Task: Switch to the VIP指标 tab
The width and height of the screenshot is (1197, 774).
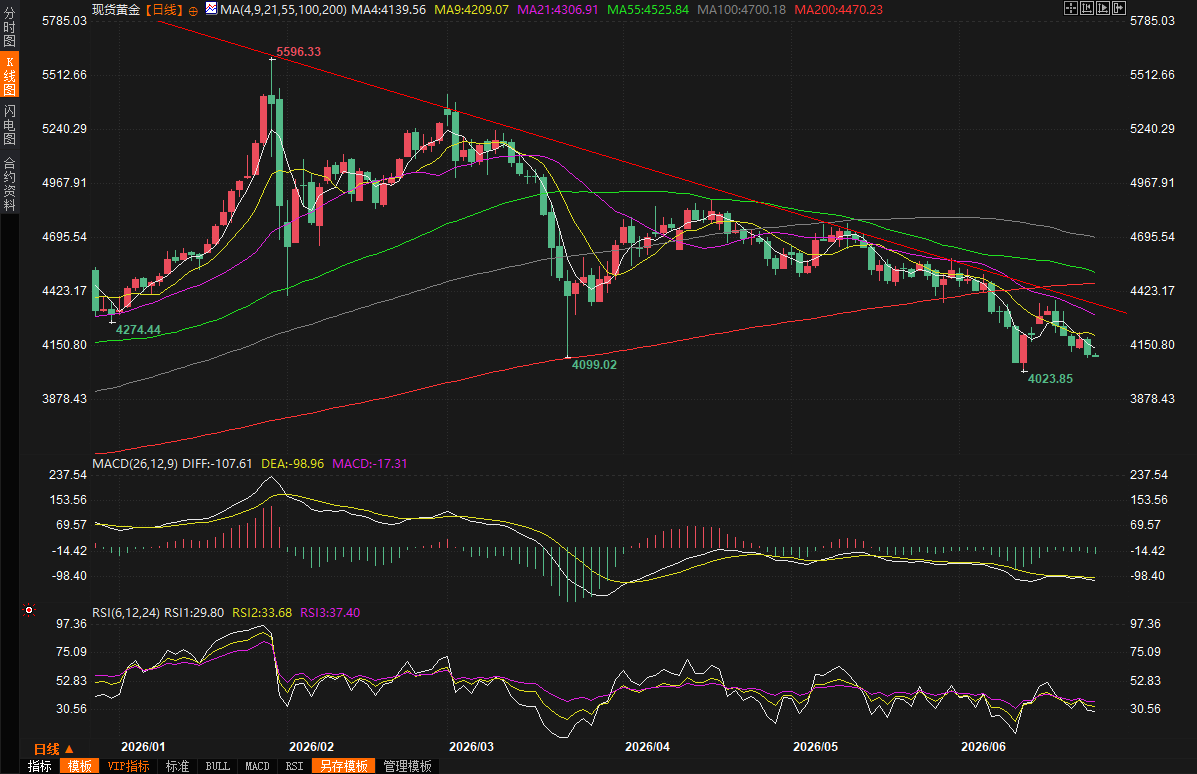Action: click(128, 766)
